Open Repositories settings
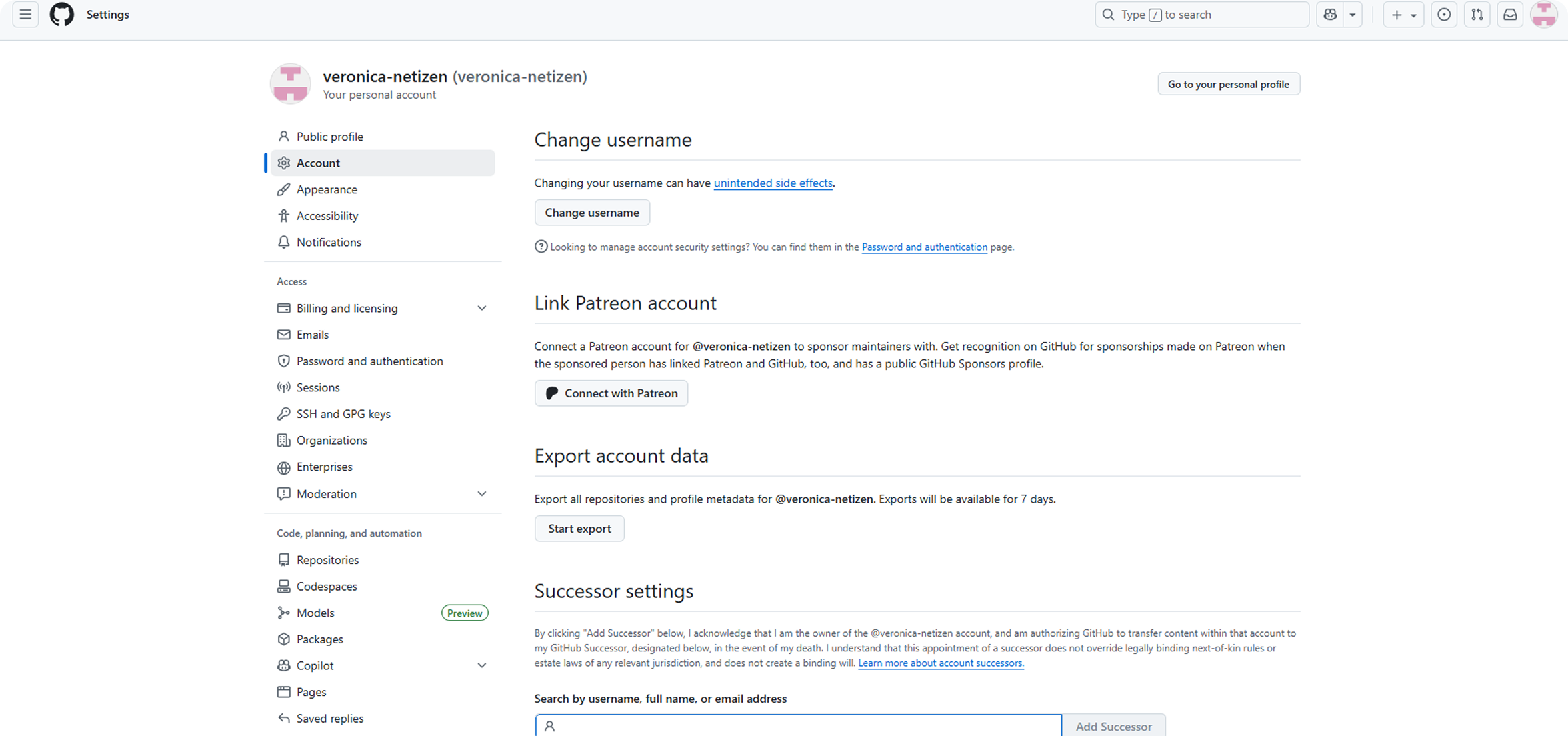Viewport: 1568px width, 736px height. 383,560
